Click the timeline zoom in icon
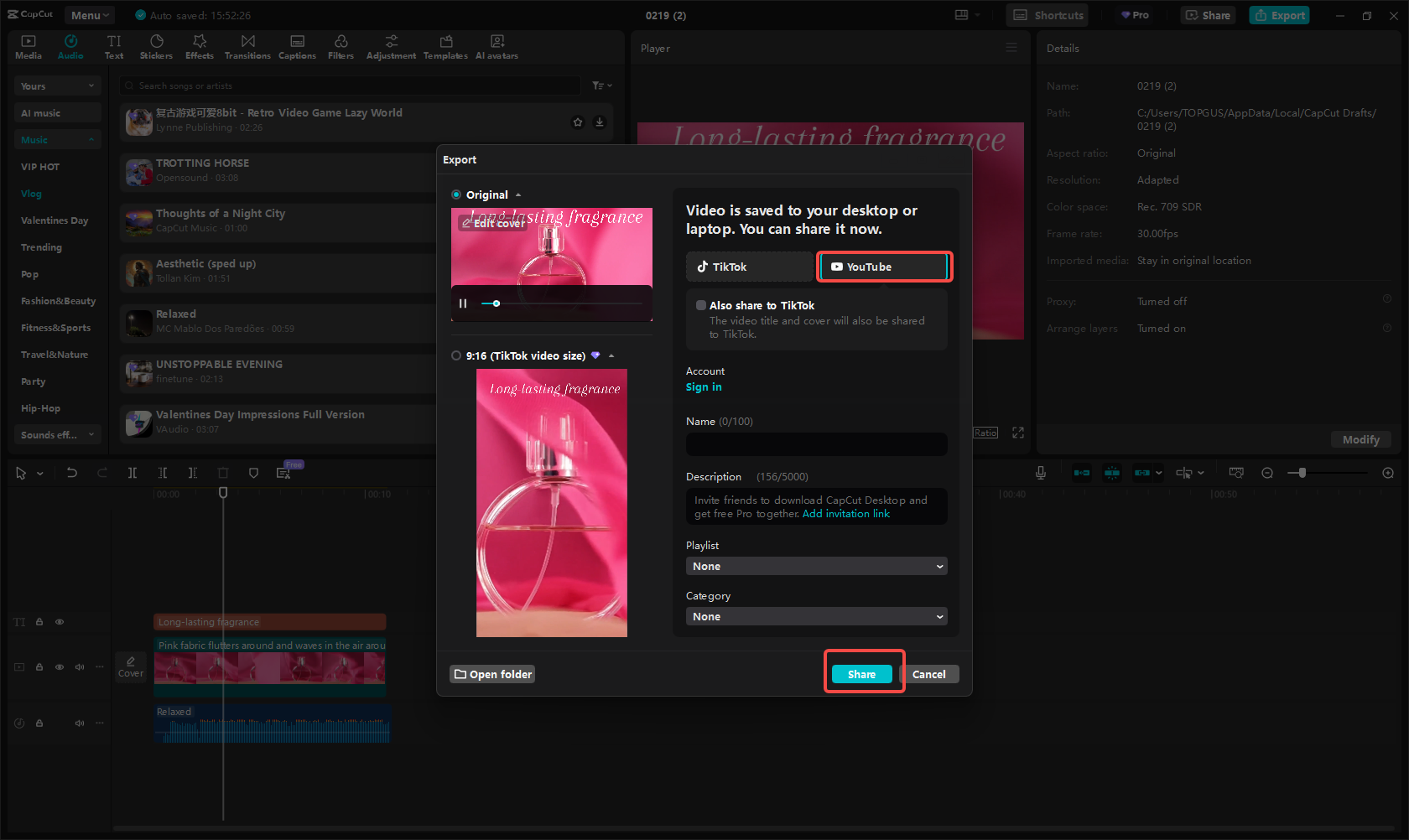1409x840 pixels. coord(1388,473)
